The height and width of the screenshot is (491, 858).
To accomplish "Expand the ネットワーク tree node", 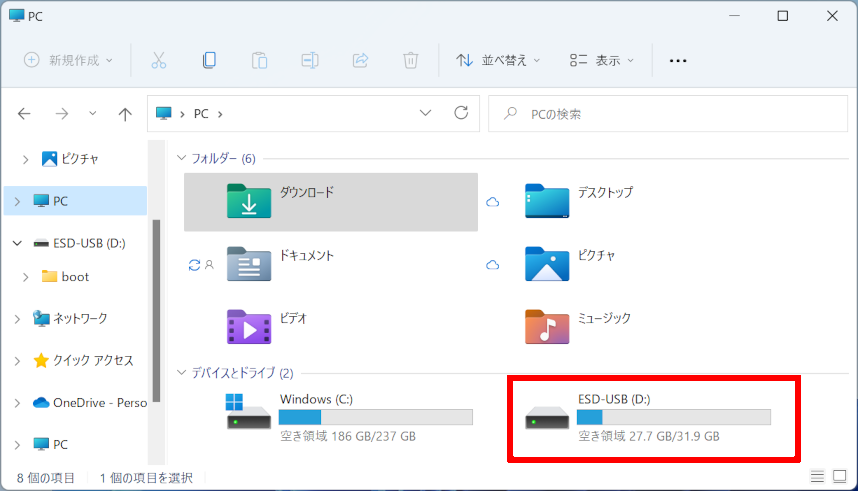I will click(x=17, y=319).
